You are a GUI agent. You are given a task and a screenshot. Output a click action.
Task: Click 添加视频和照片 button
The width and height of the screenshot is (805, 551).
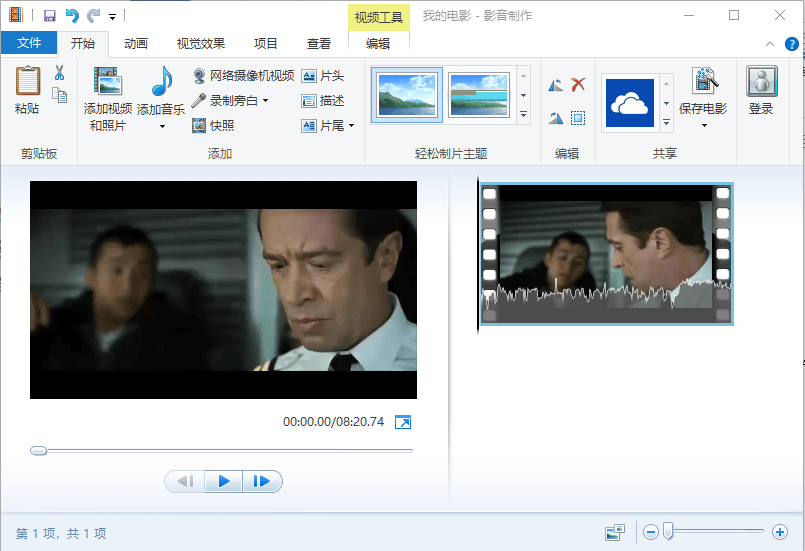pyautogui.click(x=107, y=99)
